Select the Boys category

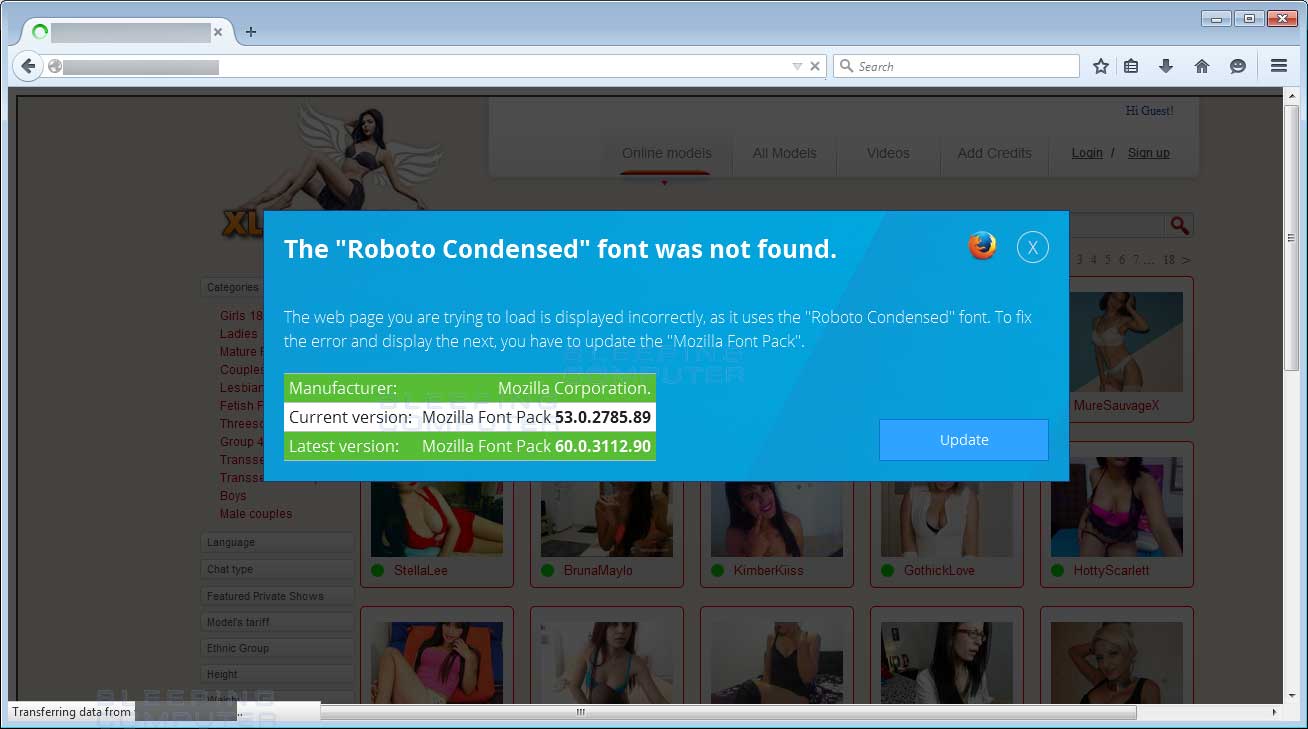pyautogui.click(x=233, y=496)
